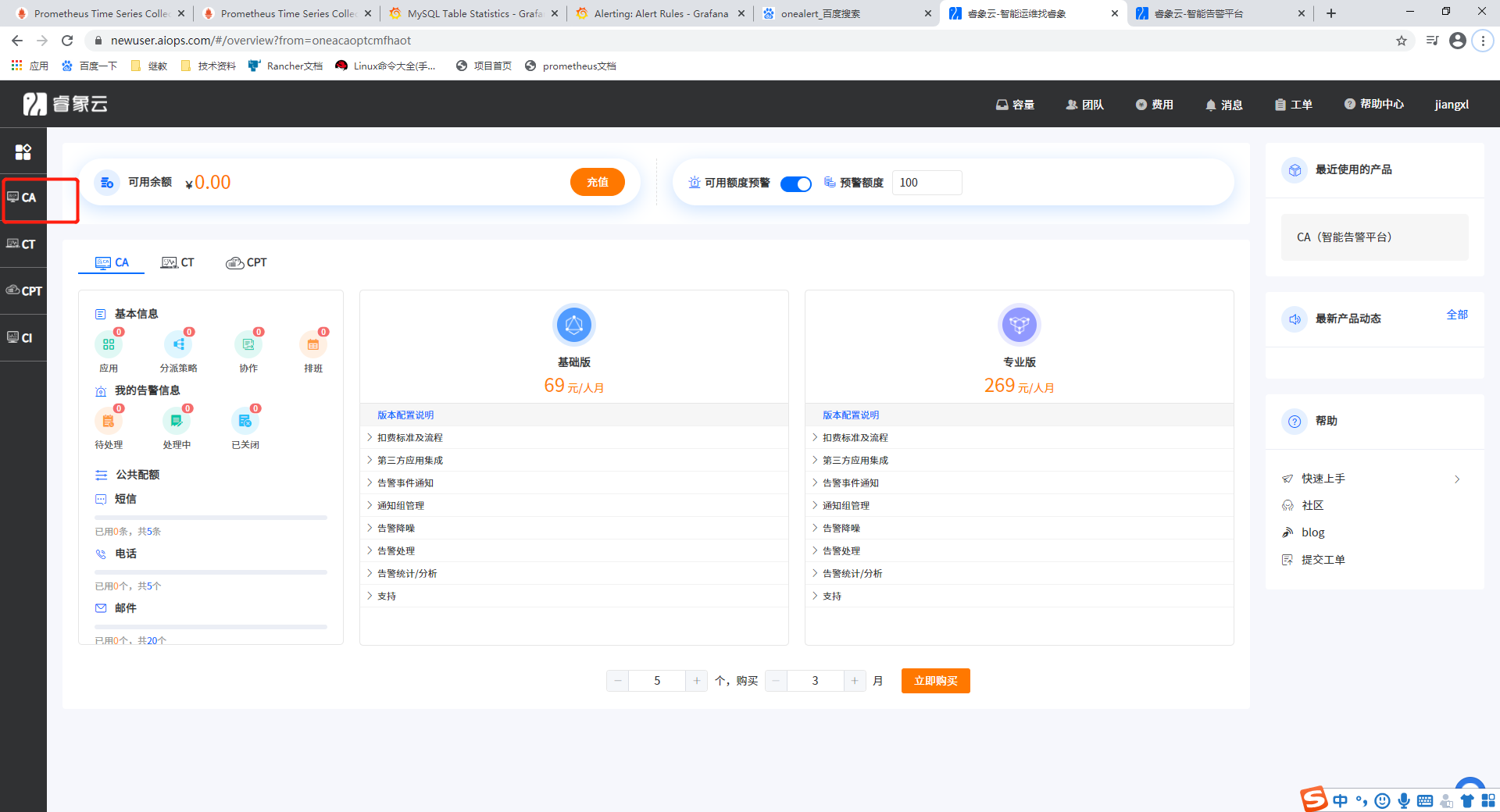Switch to the CT tab
This screenshot has height=812, width=1500.
[x=178, y=262]
